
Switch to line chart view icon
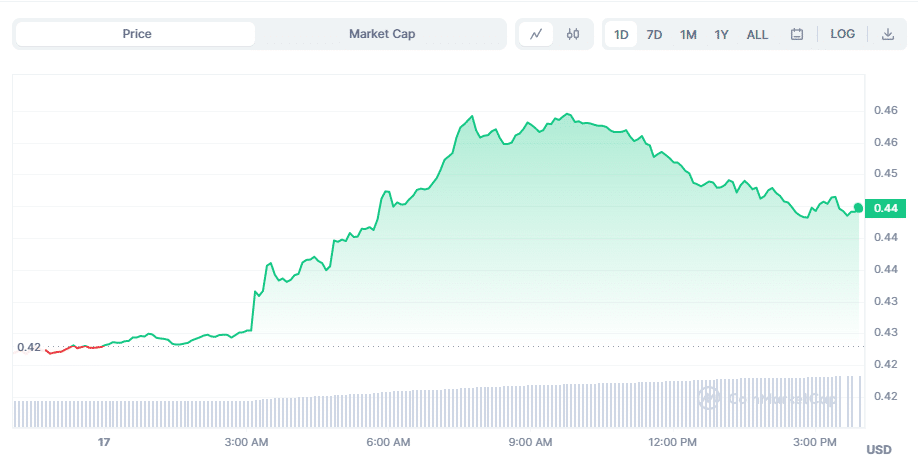(536, 34)
